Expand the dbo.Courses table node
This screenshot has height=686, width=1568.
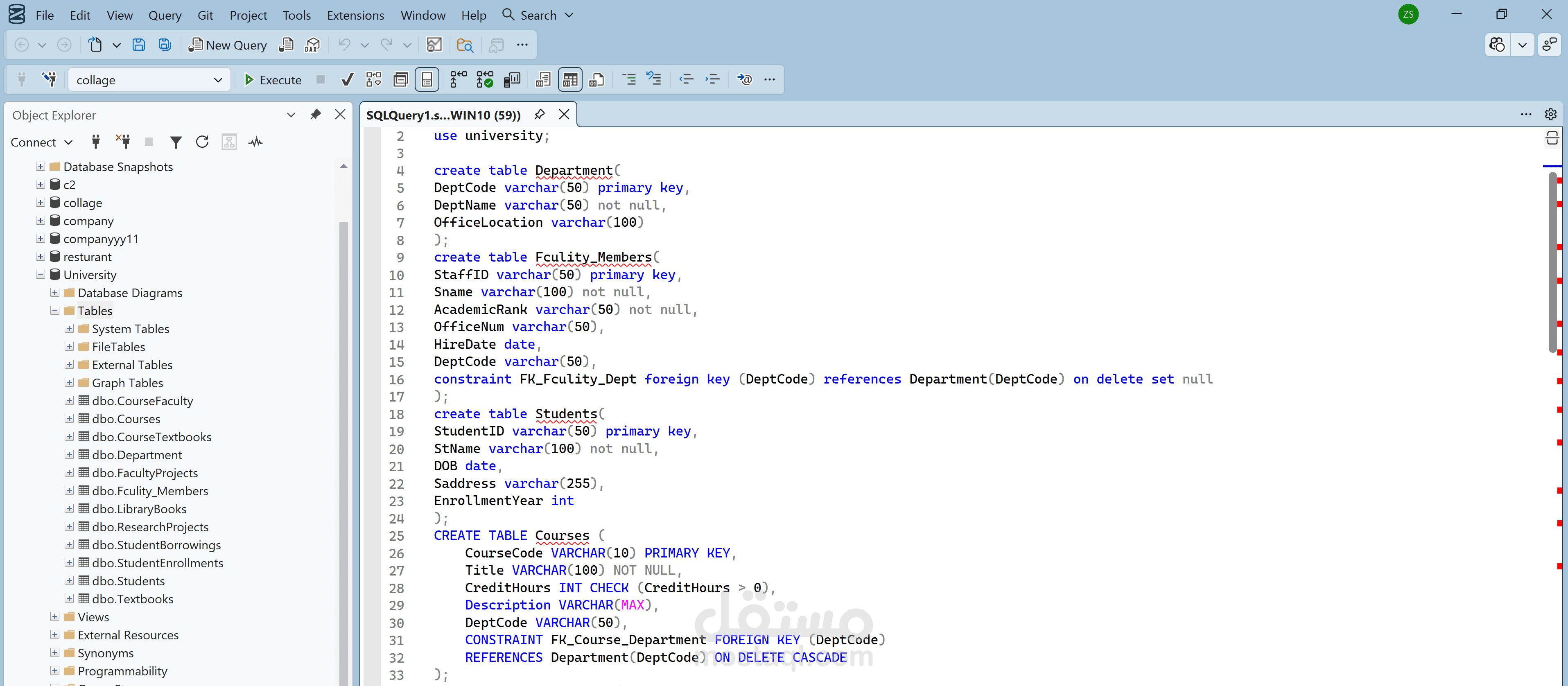69,419
